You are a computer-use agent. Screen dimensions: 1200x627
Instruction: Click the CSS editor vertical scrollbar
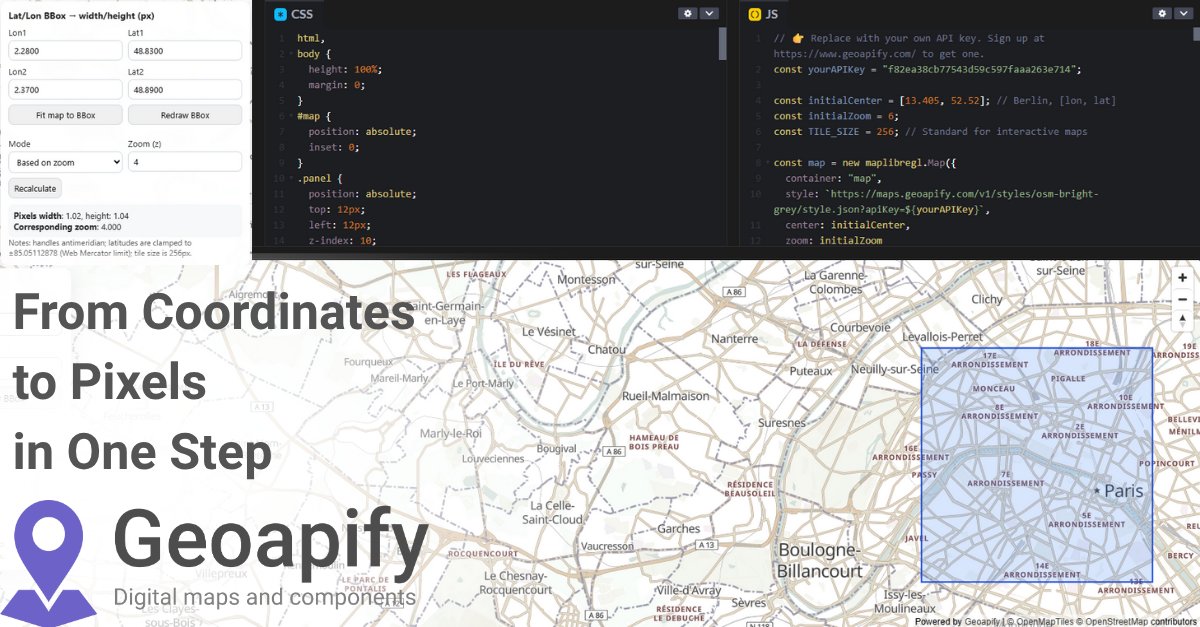pos(722,45)
